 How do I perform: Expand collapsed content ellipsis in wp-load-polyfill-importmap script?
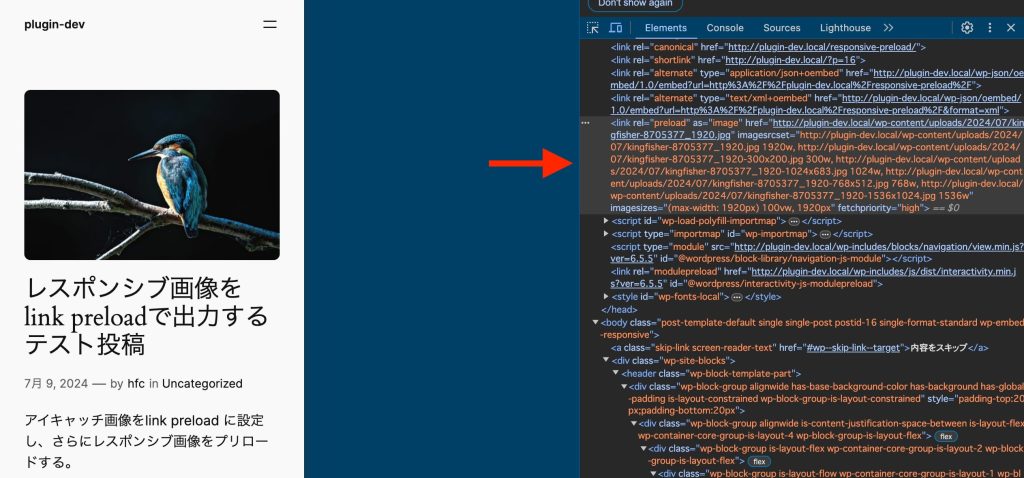coord(794,221)
